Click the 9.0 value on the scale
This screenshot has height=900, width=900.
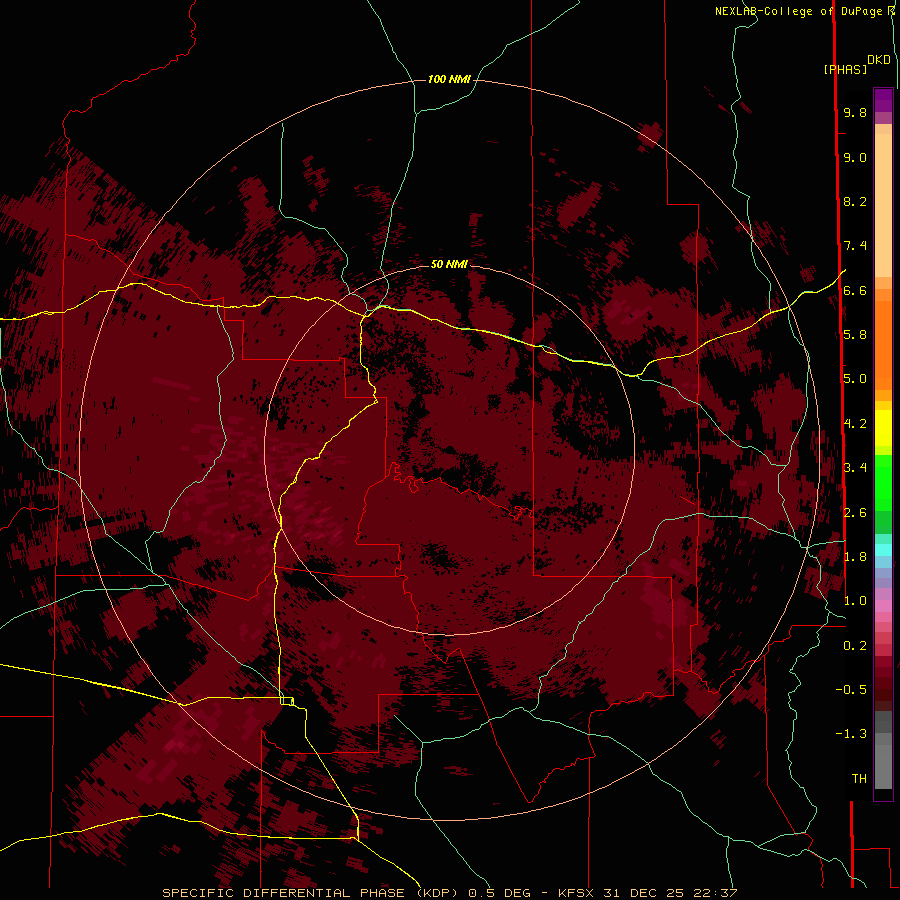[x=855, y=157]
